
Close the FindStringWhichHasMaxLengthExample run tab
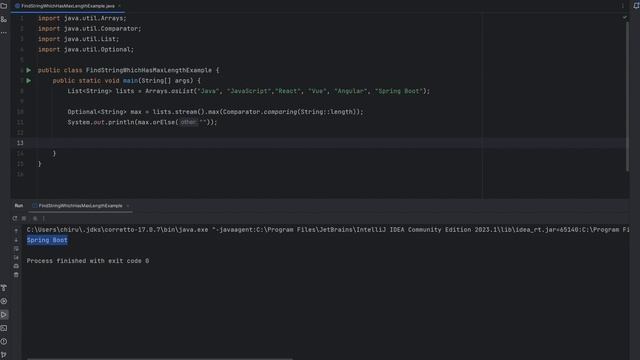tap(128, 206)
